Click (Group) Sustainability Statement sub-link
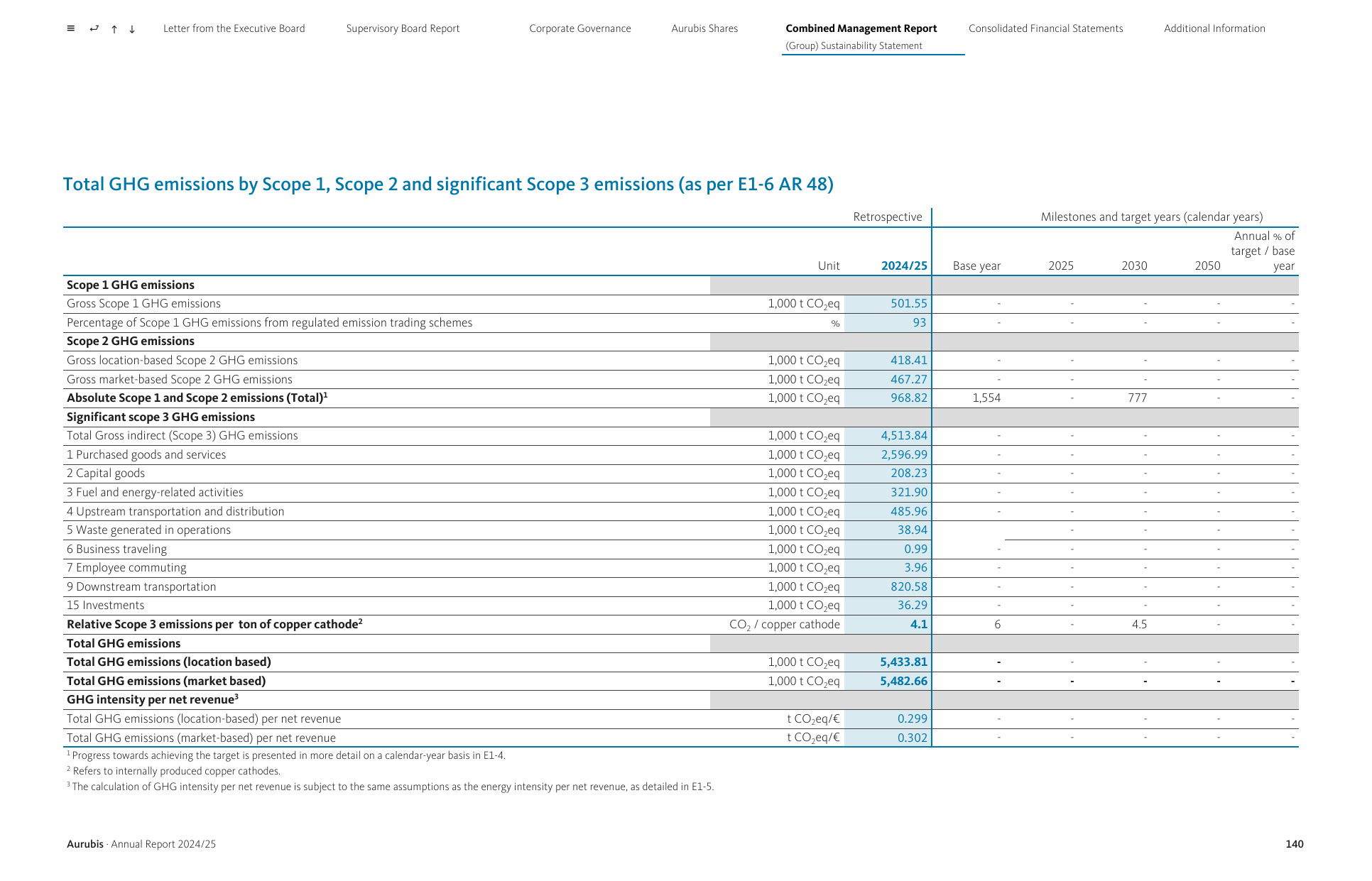 (854, 46)
